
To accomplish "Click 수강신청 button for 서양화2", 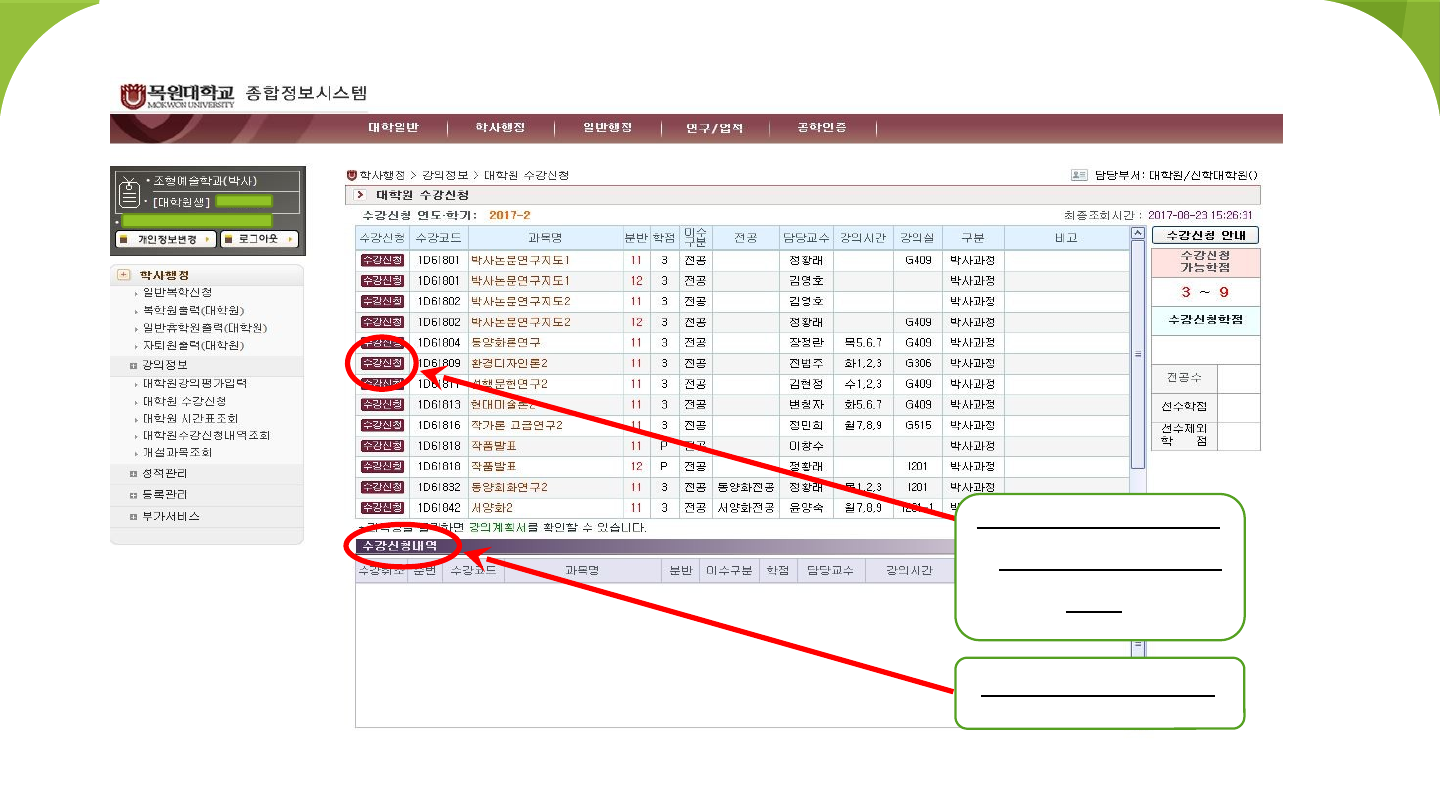I will click(382, 507).
